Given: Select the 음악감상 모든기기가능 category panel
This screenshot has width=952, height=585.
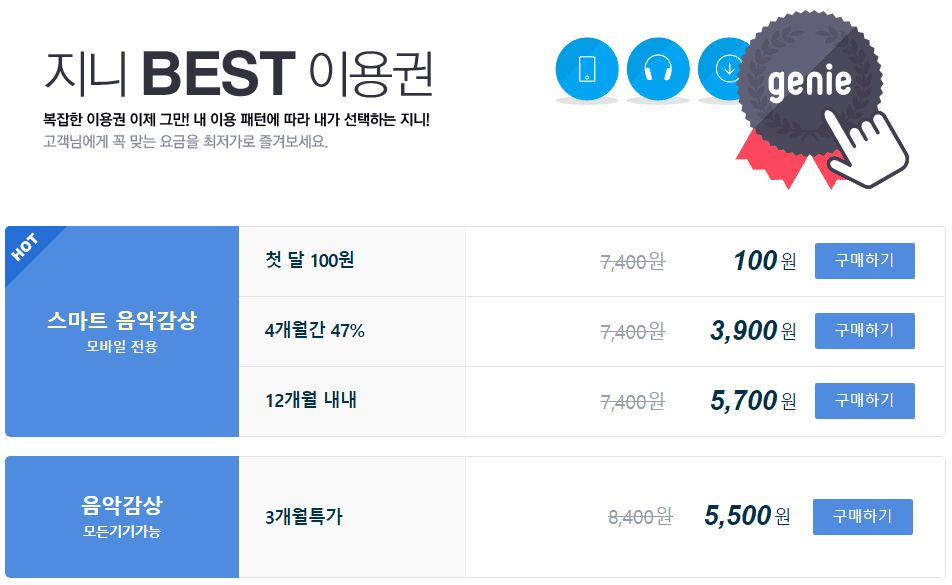Looking at the screenshot, I should [x=122, y=517].
